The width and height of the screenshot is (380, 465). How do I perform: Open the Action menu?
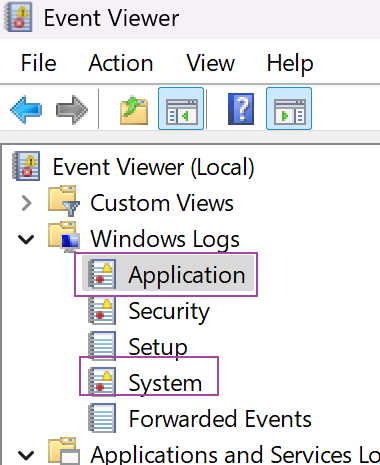click(121, 63)
